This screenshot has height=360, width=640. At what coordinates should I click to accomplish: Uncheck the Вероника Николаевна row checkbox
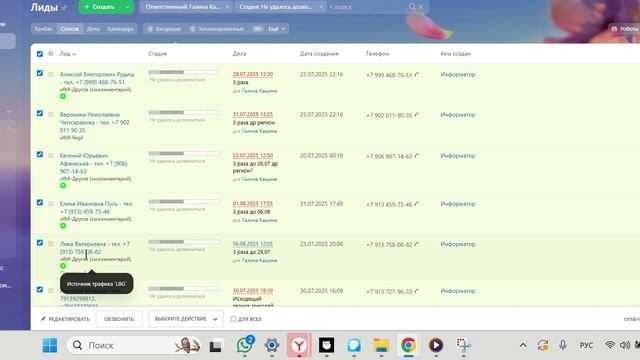click(40, 113)
